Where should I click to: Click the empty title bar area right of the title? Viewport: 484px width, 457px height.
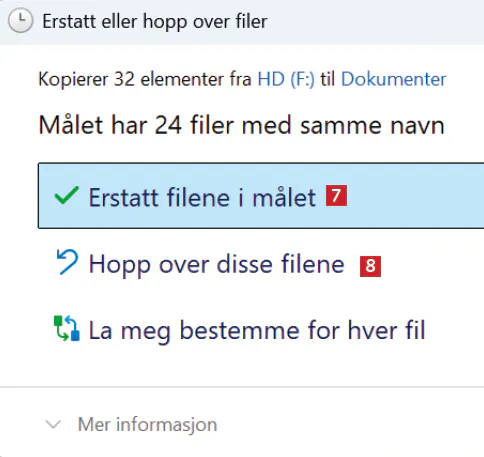tap(375, 22)
